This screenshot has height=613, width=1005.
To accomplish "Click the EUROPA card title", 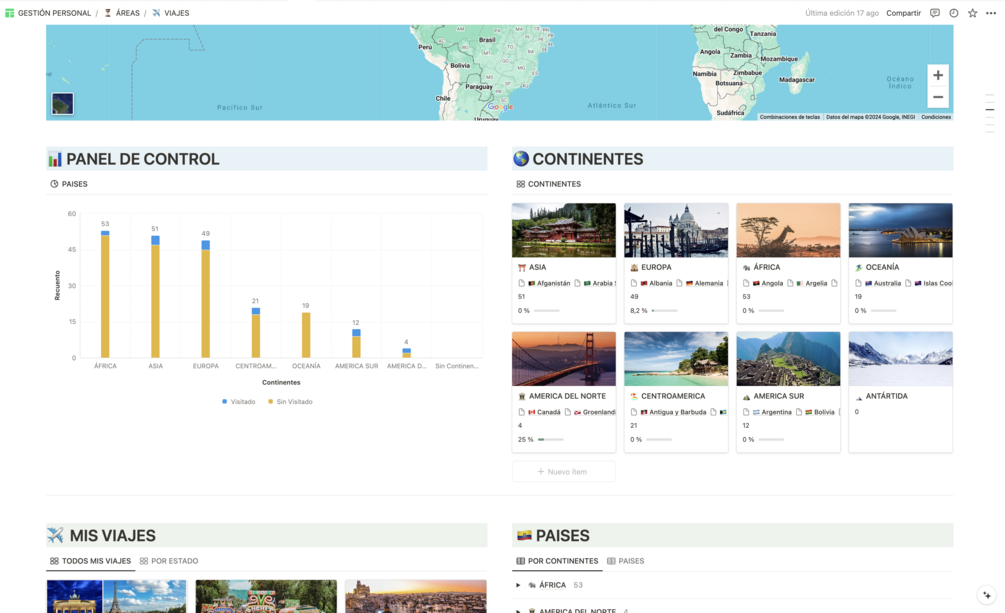I will point(656,267).
